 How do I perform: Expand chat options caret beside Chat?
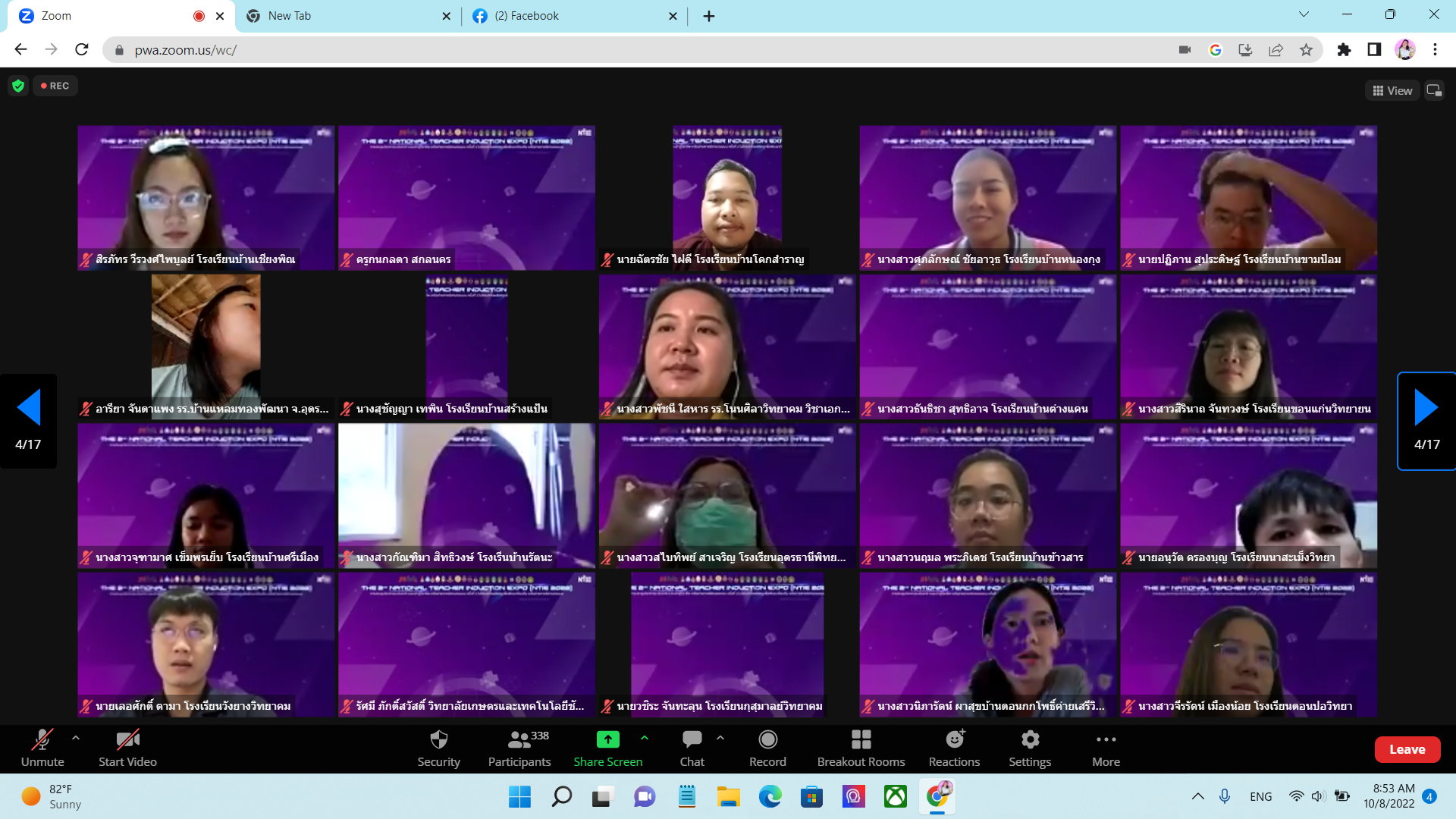pos(720,737)
